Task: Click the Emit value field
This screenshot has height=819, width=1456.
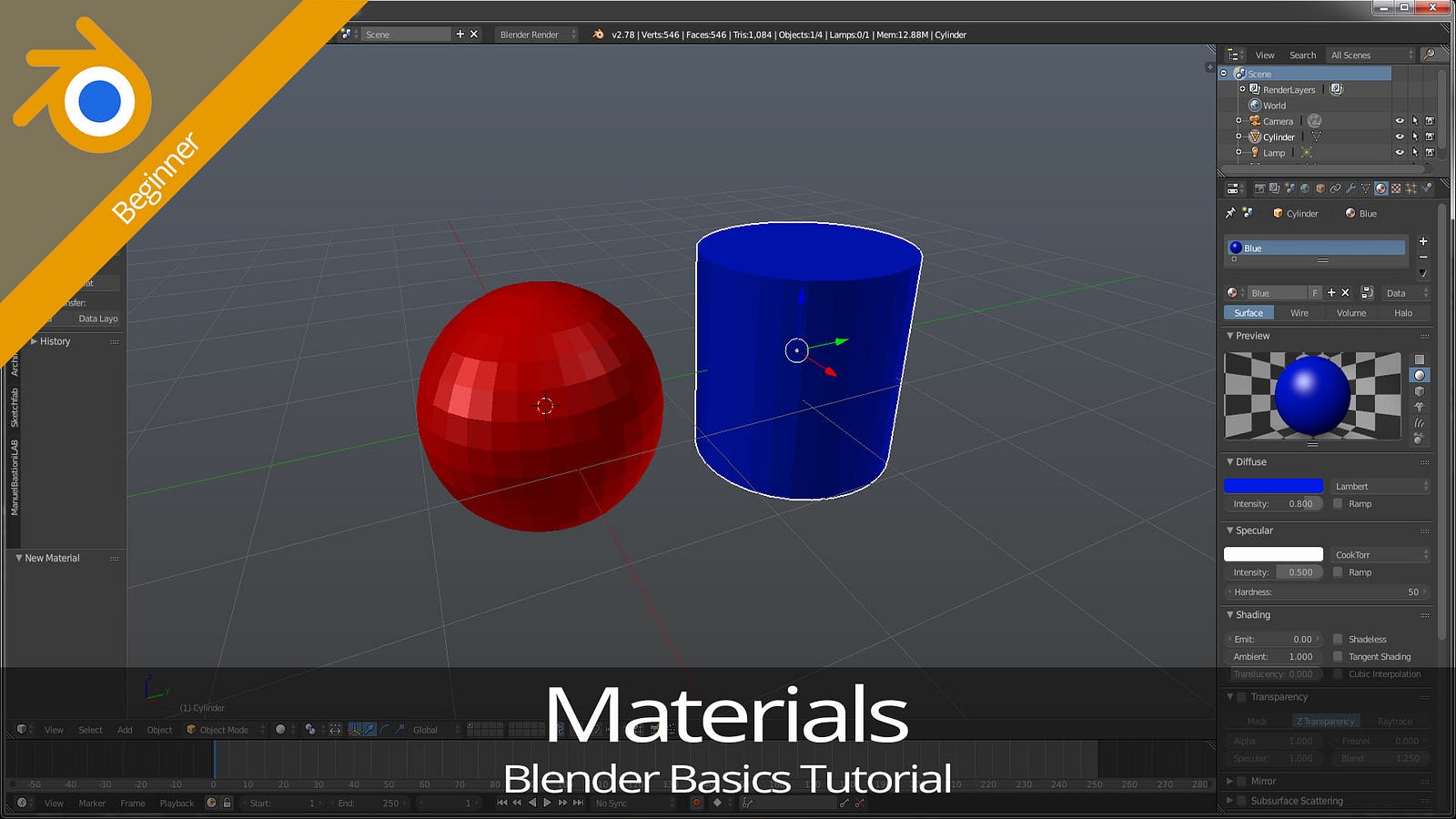Action: 1273,639
